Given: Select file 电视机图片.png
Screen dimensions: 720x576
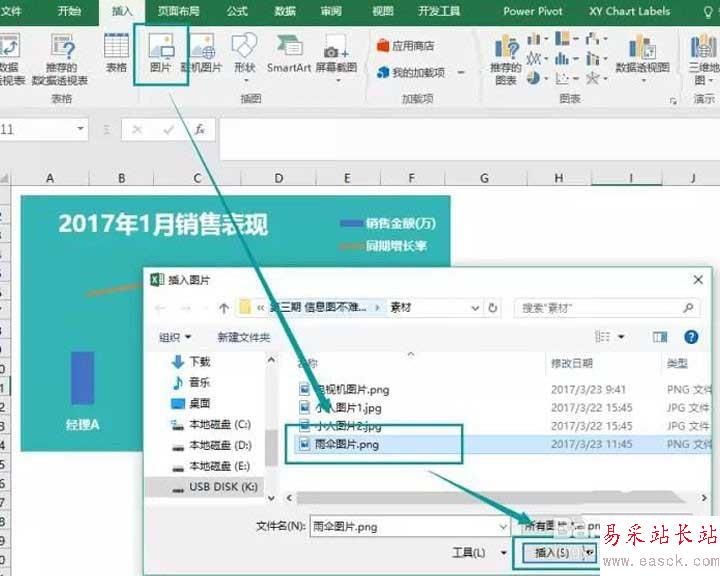Looking at the screenshot, I should (x=344, y=390).
